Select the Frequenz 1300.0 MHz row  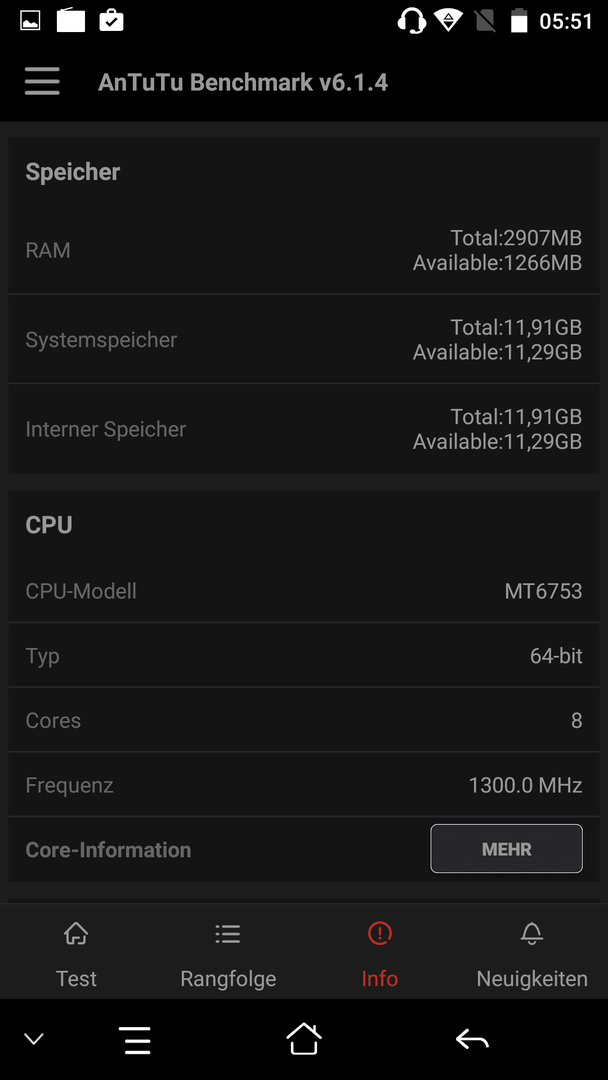pyautogui.click(x=304, y=785)
